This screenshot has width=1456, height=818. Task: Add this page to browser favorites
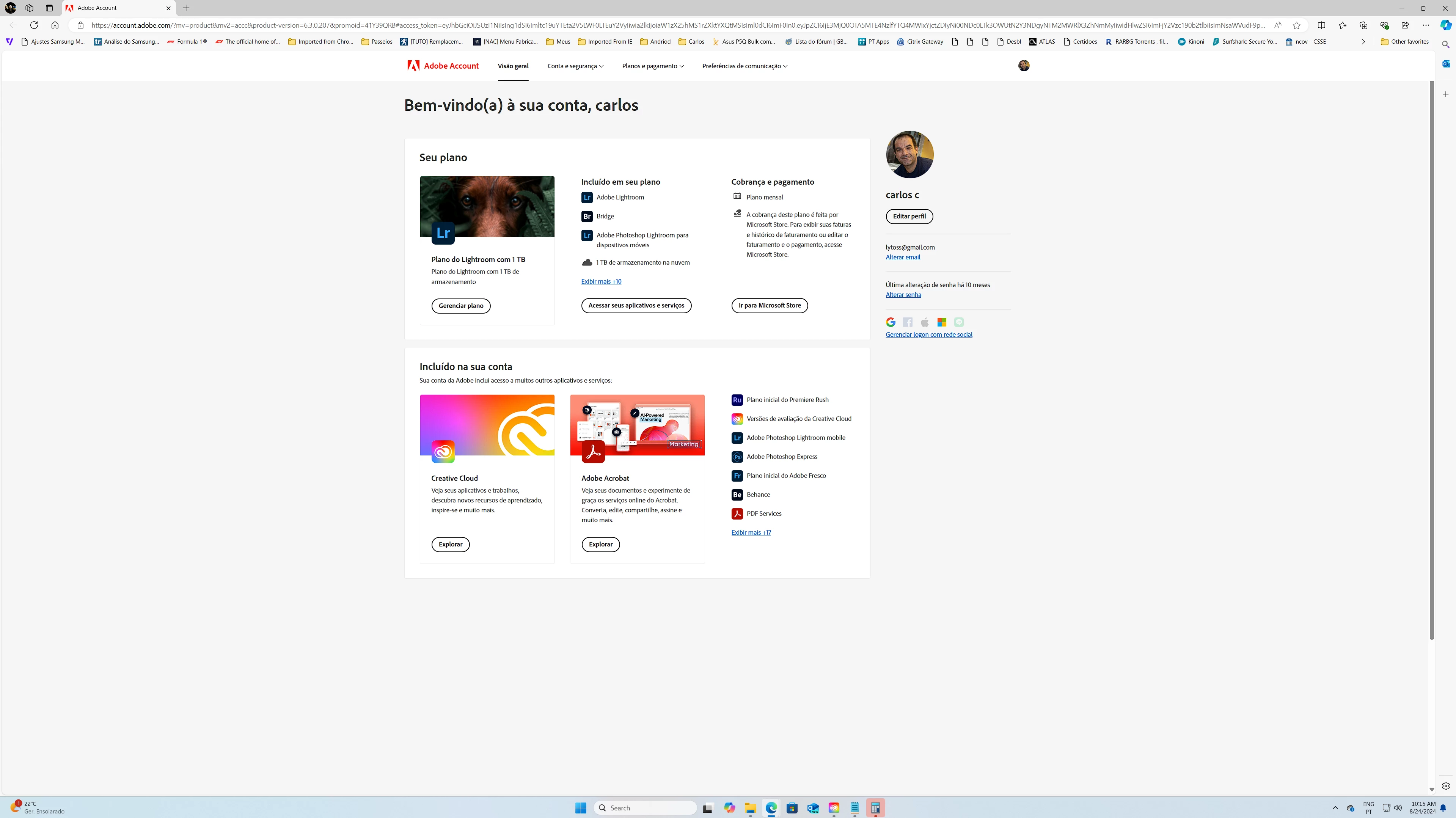(1297, 25)
